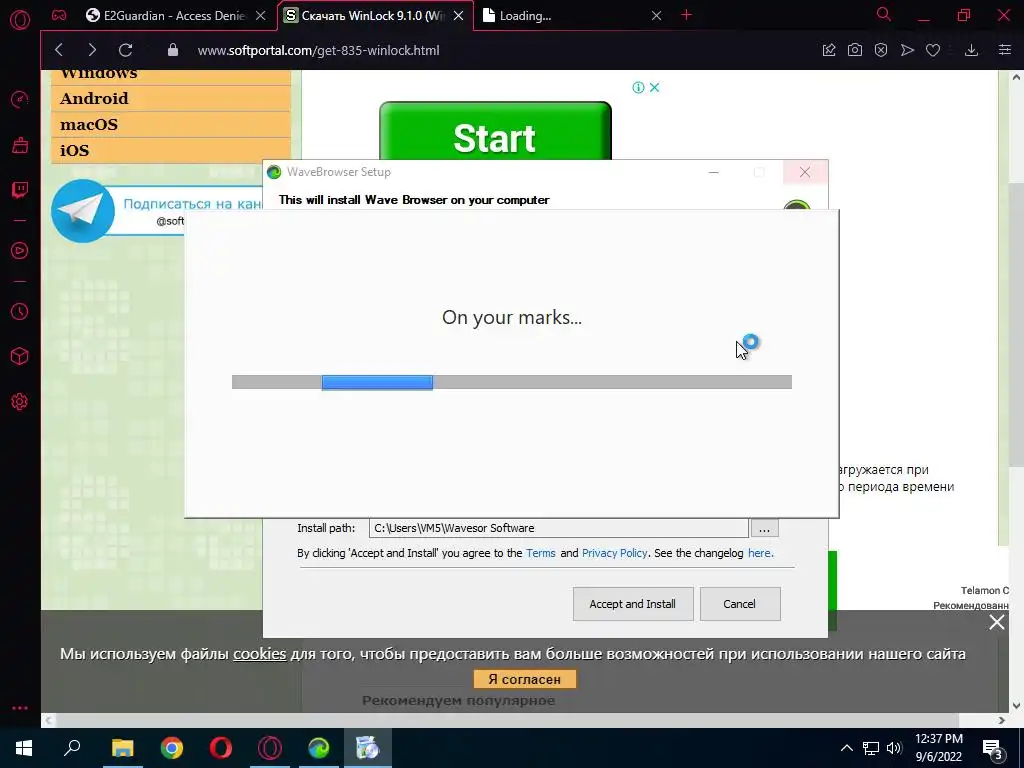This screenshot has width=1024, height=768.
Task: Open GX Corner gamepad icon
Action: tap(59, 15)
